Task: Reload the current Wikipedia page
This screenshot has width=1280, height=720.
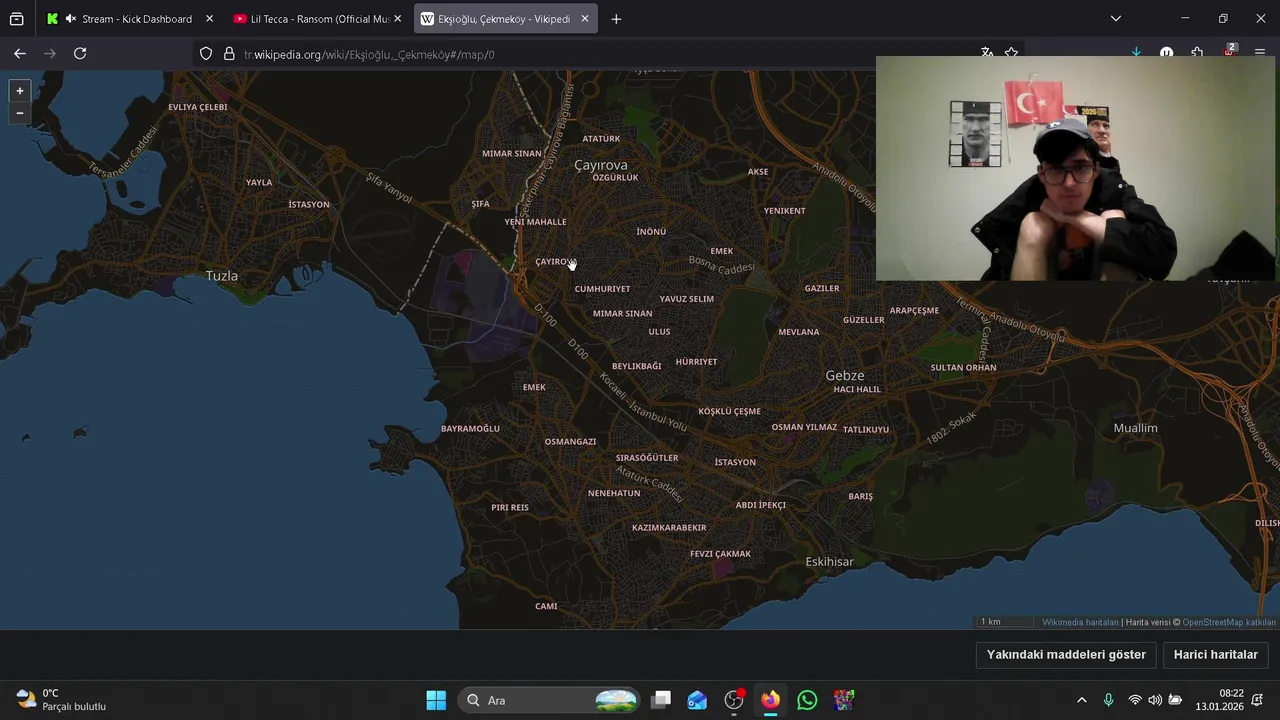Action: [80, 54]
